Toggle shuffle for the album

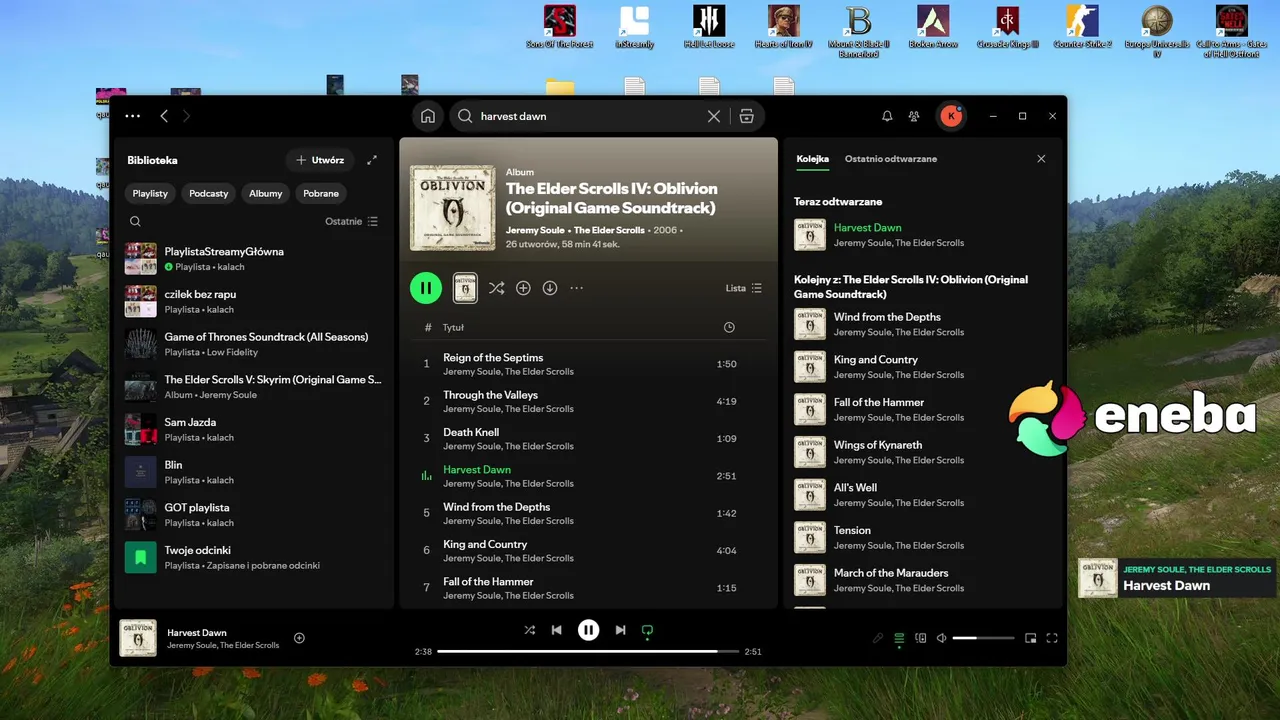pyautogui.click(x=496, y=288)
